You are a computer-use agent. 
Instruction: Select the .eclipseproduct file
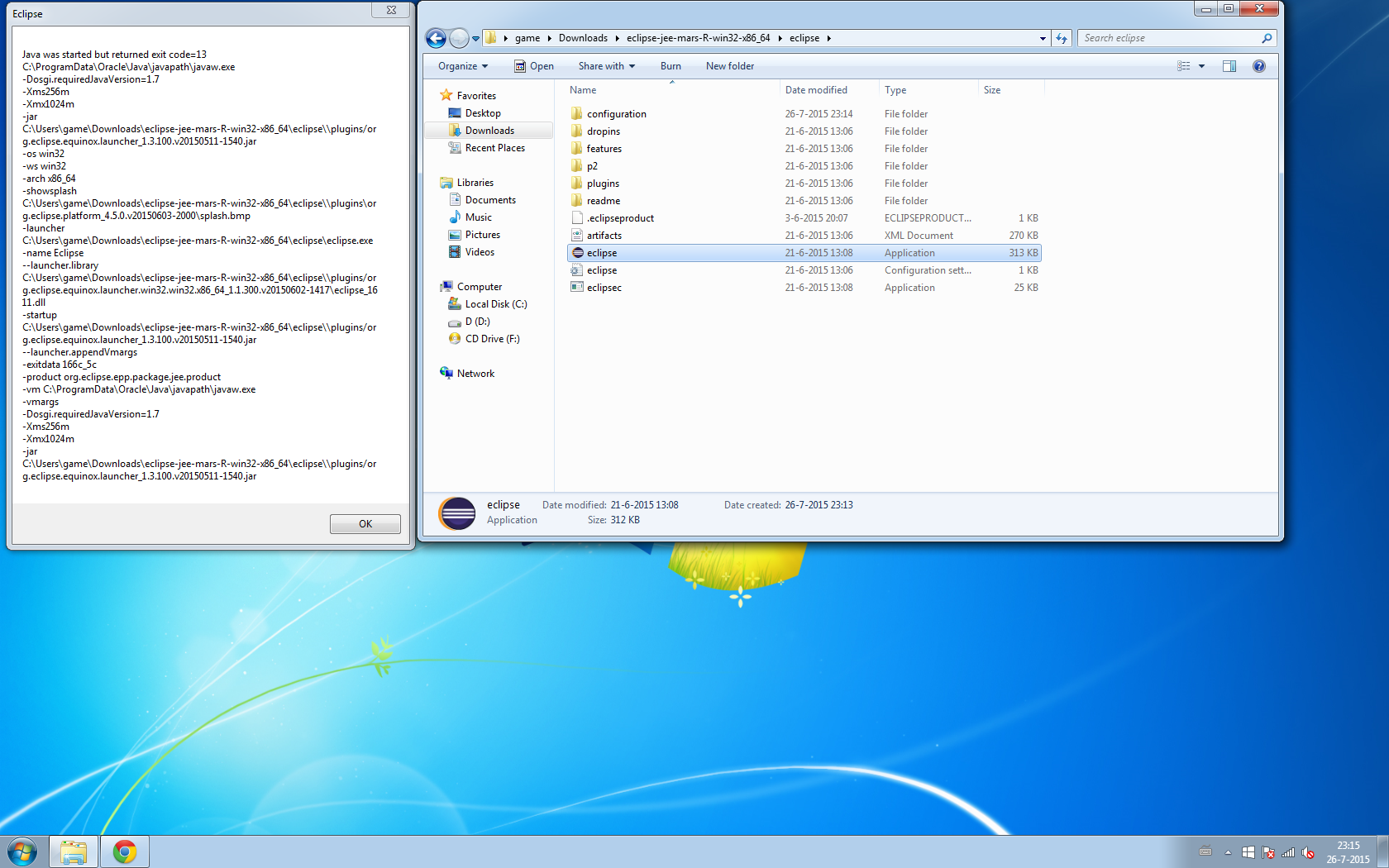[804, 218]
